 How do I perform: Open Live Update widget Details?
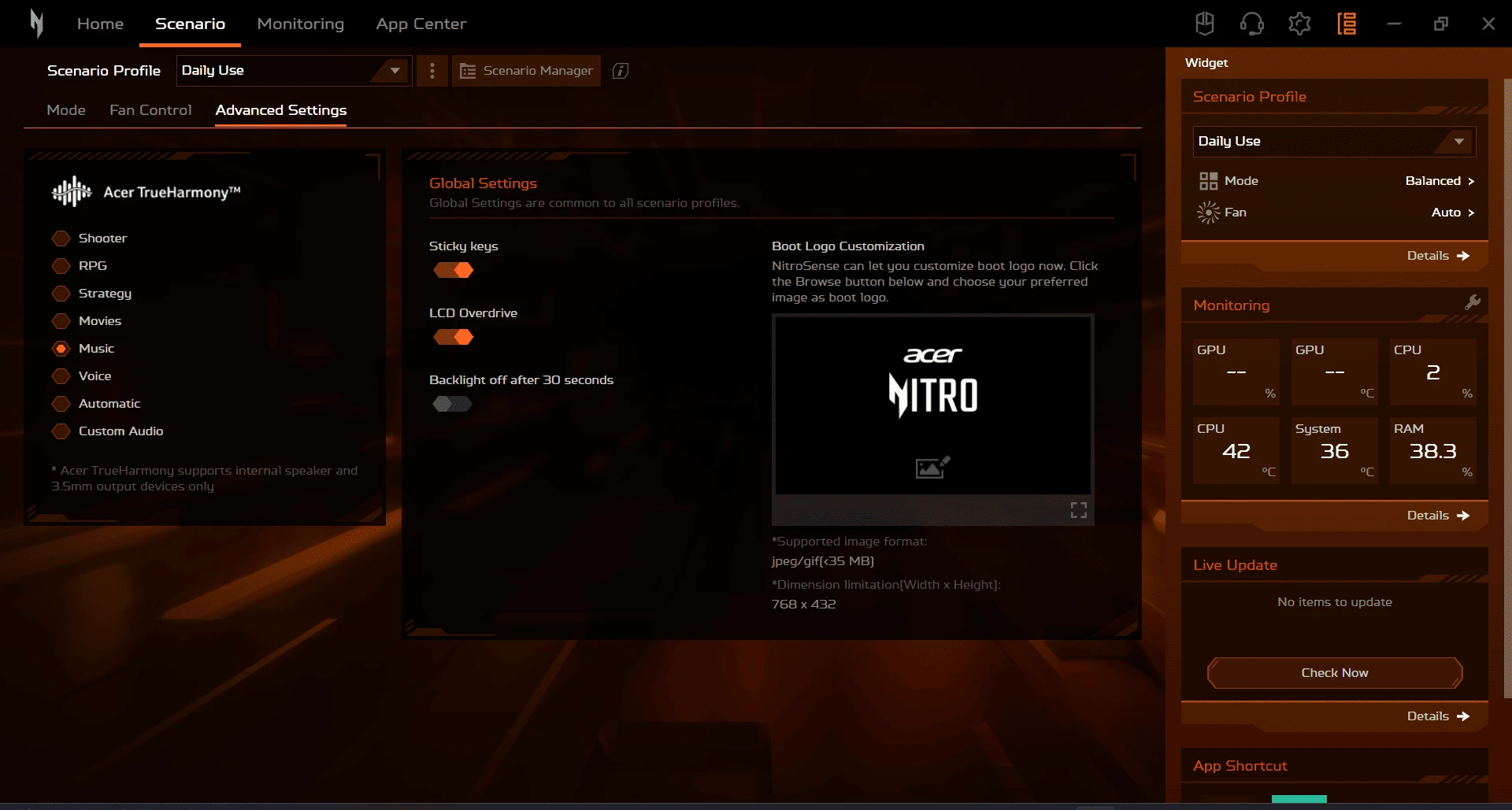pyautogui.click(x=1438, y=716)
